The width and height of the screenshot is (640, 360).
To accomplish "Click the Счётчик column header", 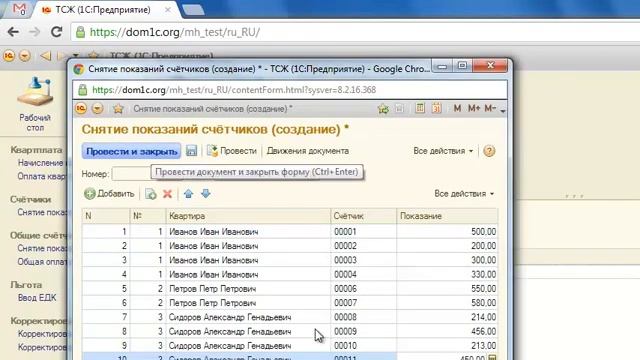I will (363, 216).
